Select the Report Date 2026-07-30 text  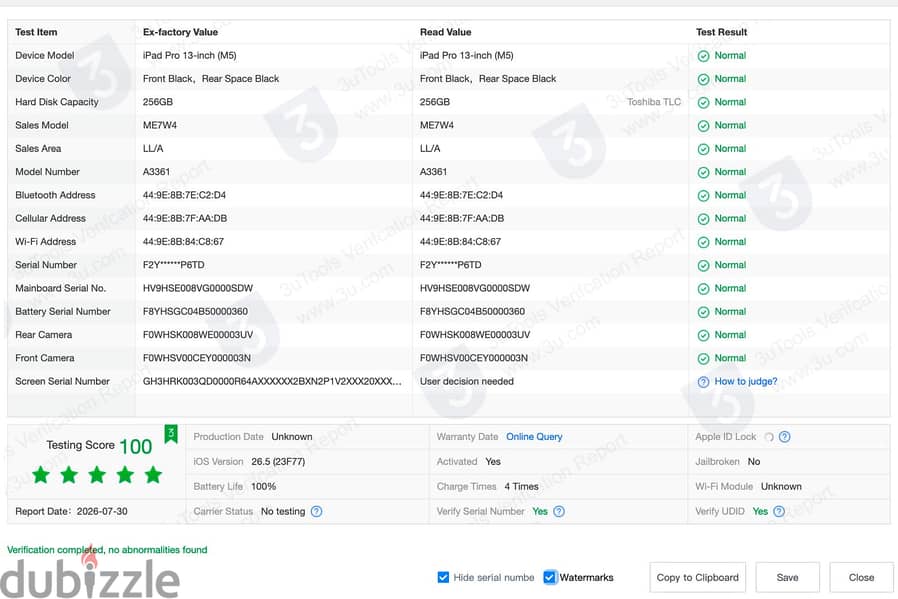71,511
